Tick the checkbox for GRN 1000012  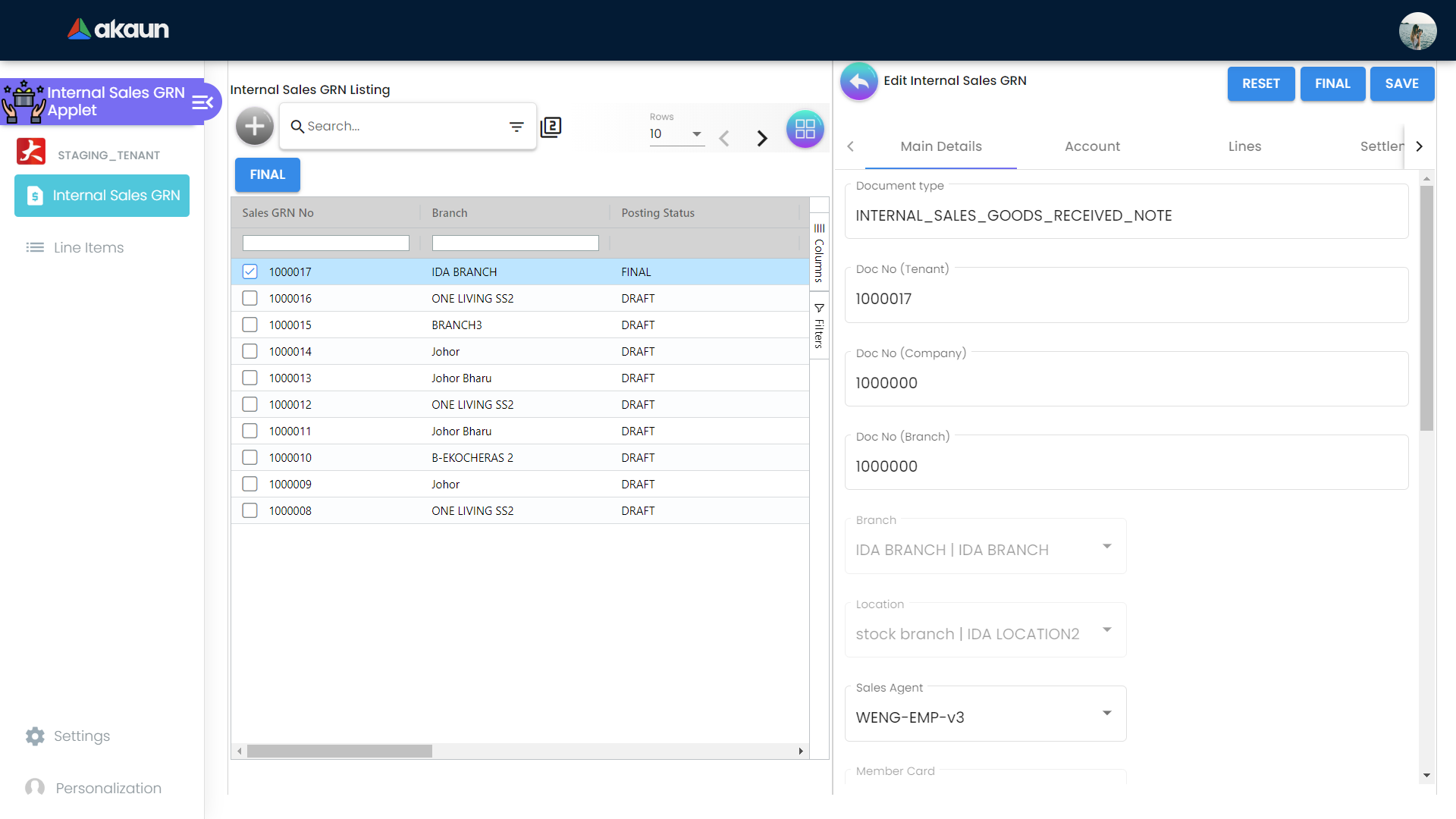point(249,404)
